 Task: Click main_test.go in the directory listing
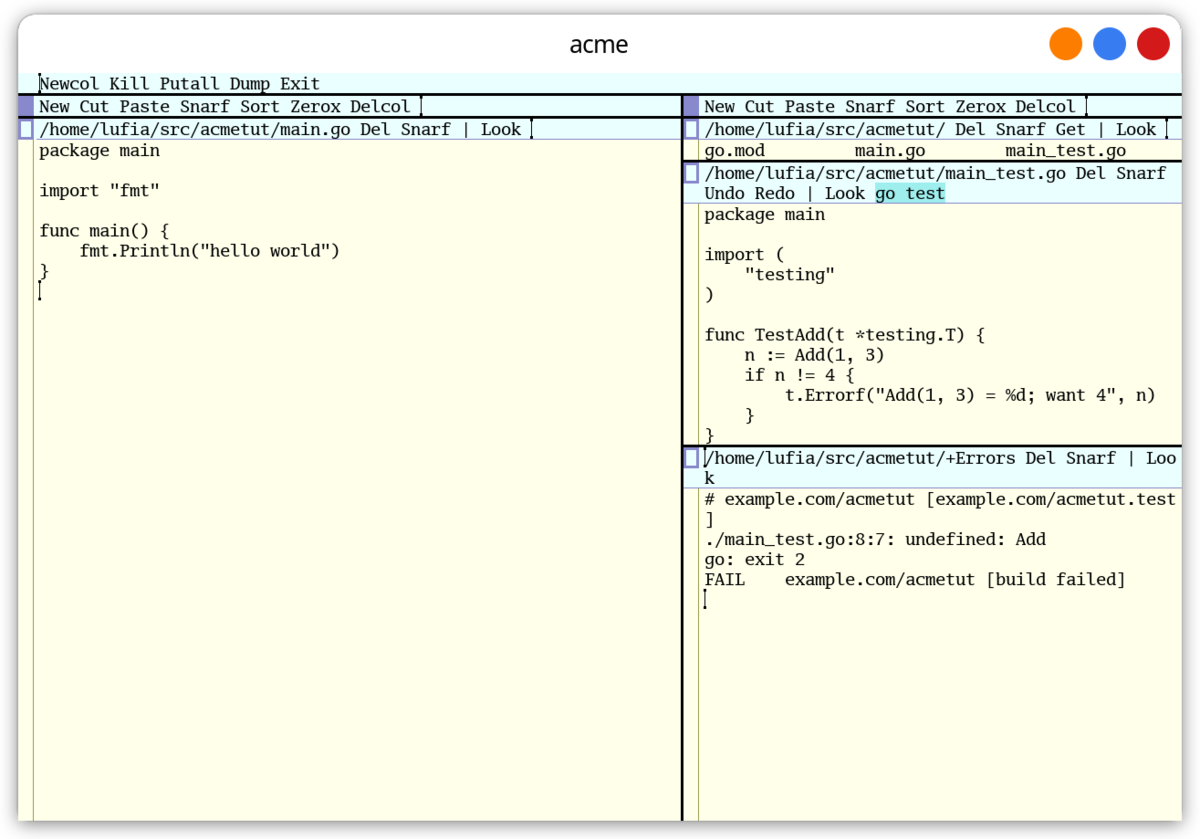(x=1066, y=151)
